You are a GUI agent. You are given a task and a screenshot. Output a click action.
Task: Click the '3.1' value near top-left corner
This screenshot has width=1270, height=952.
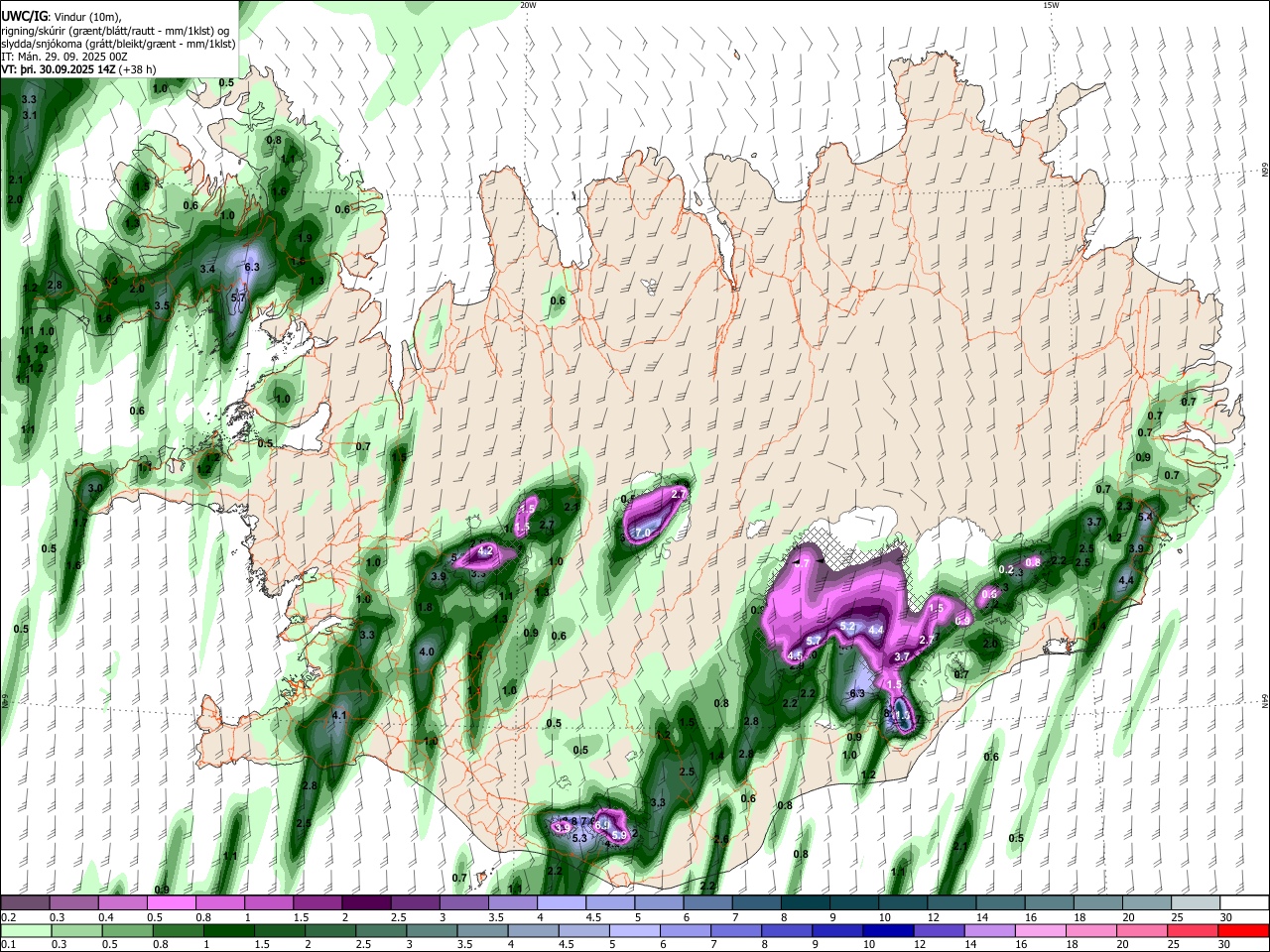29,115
